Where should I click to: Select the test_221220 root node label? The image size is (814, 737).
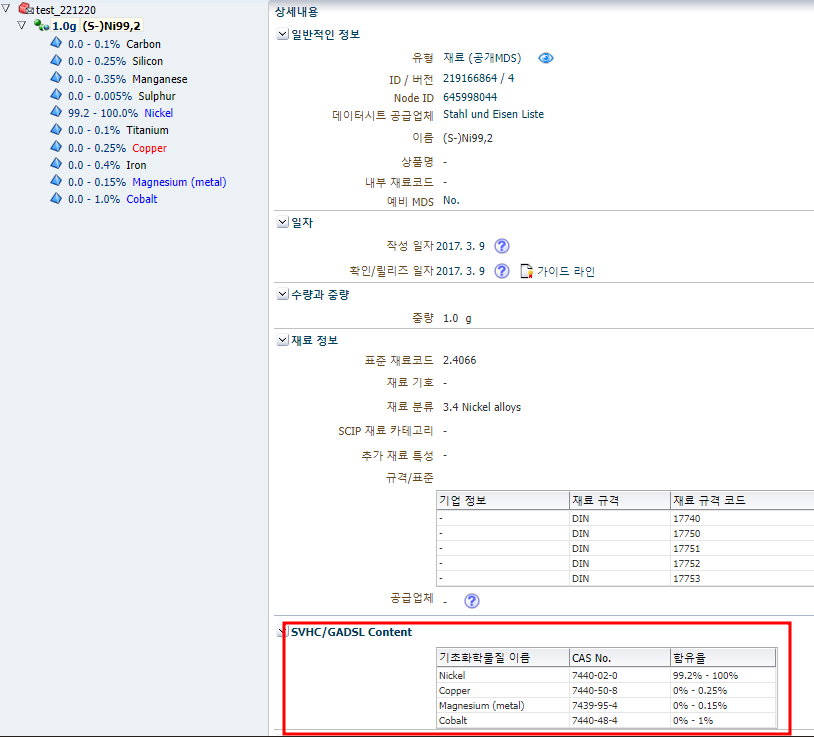point(65,10)
